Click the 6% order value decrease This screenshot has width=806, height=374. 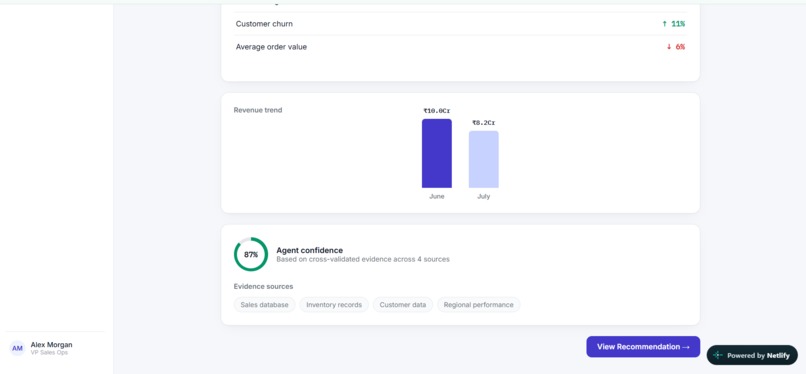676,47
